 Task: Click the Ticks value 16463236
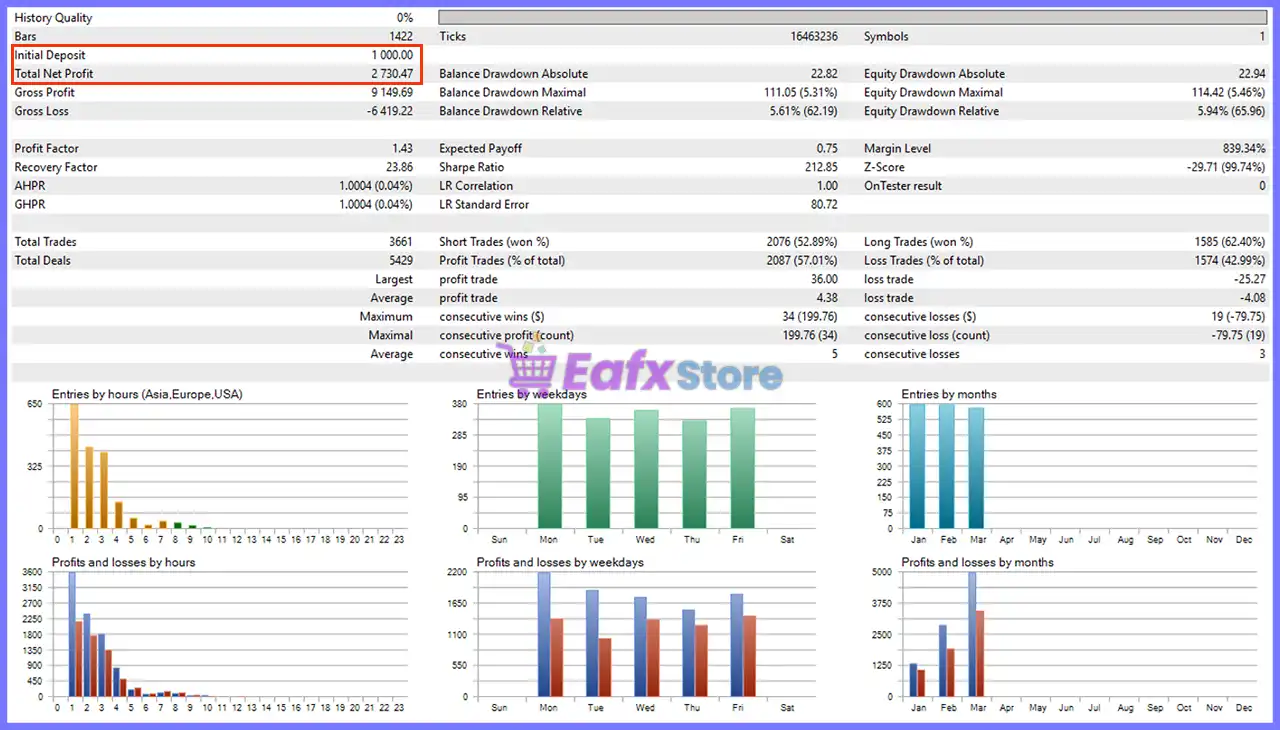tap(814, 36)
